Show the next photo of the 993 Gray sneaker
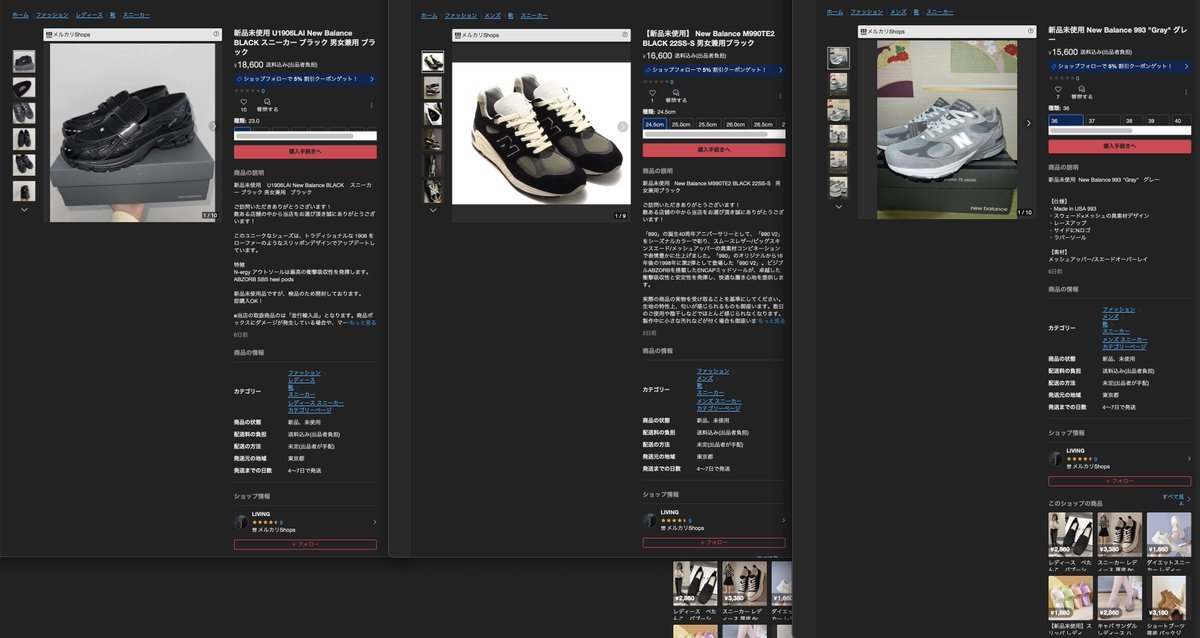1200x638 pixels. (x=1029, y=123)
